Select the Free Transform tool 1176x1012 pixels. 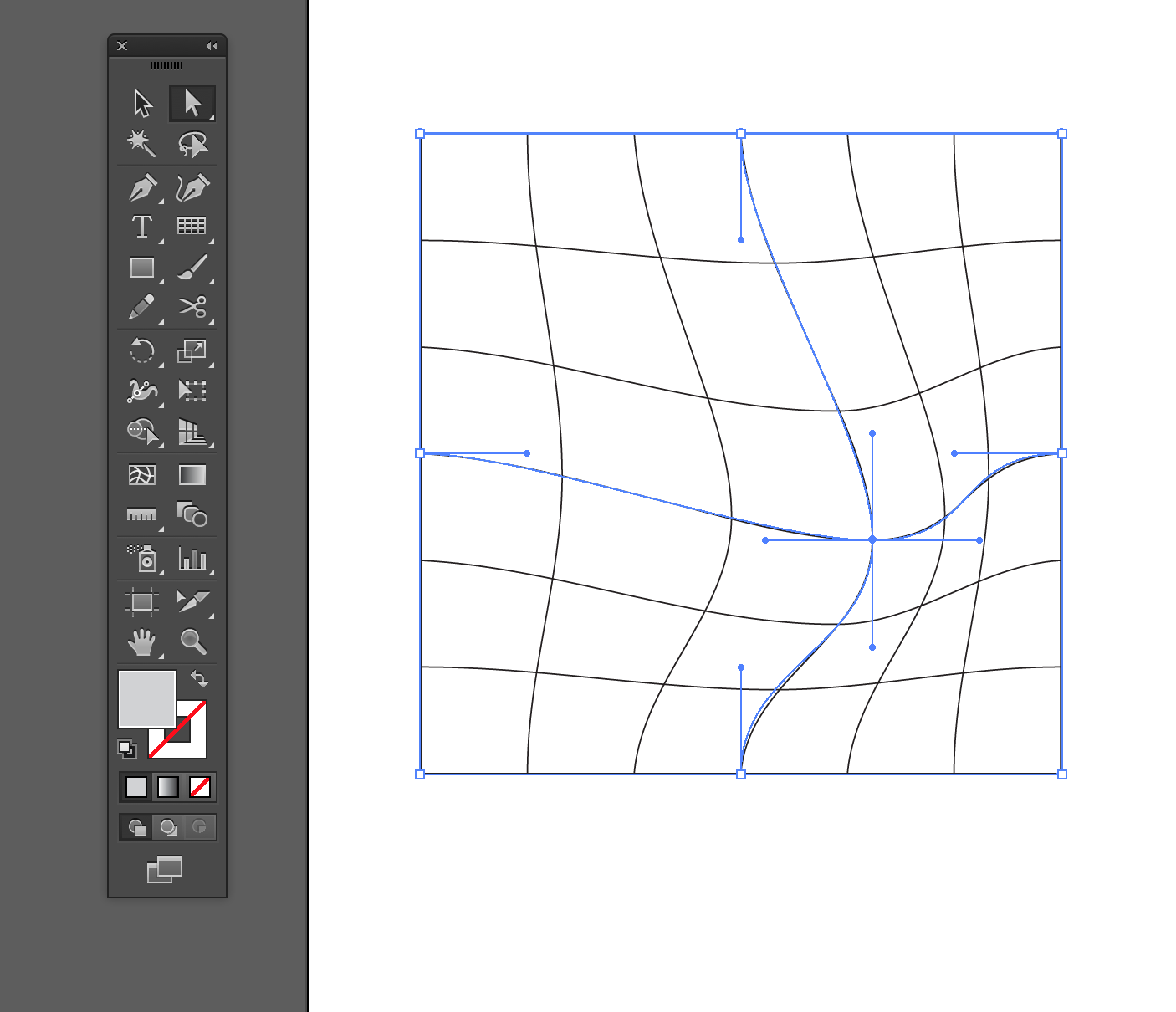192,391
